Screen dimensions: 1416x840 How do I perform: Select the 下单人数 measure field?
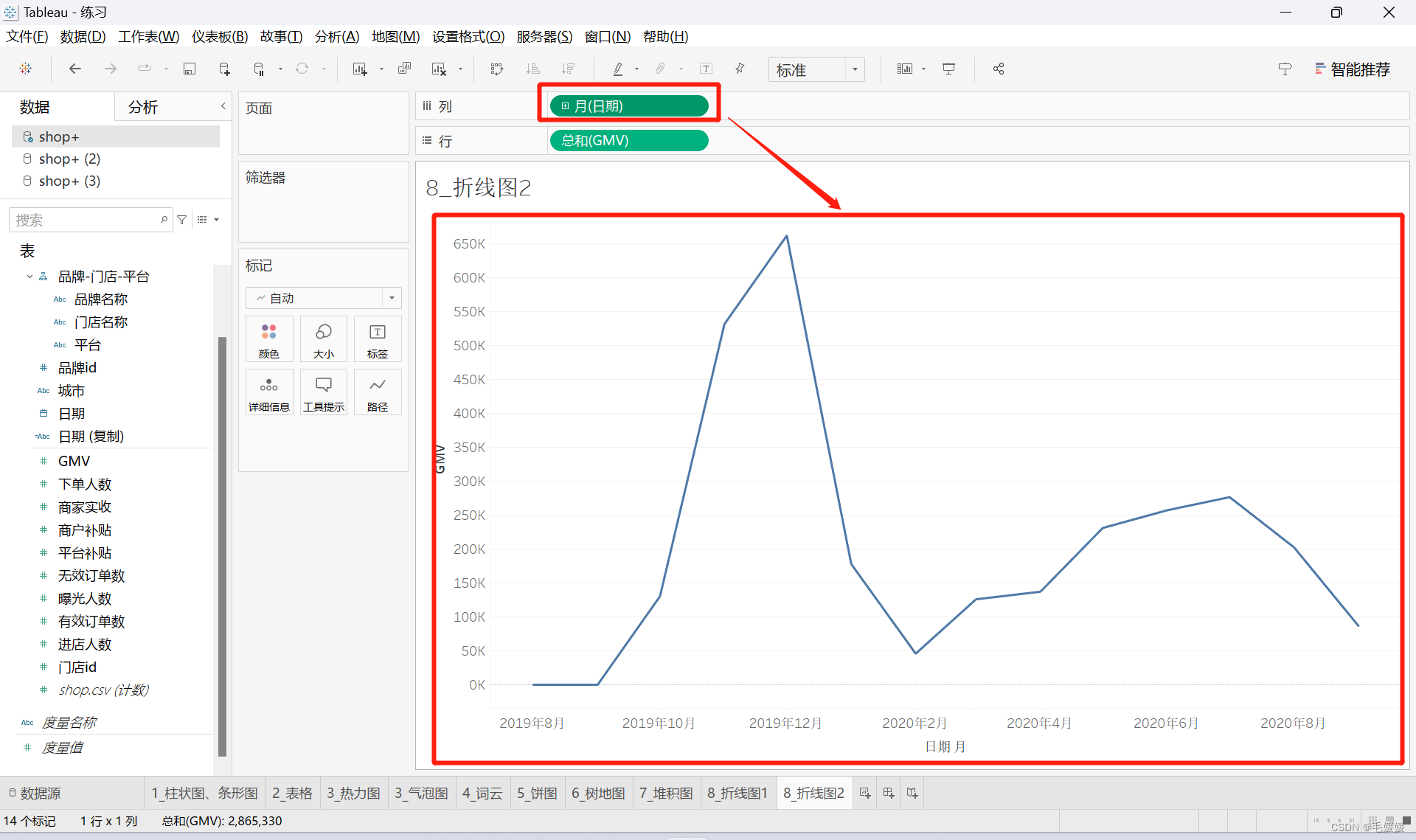tap(85, 485)
